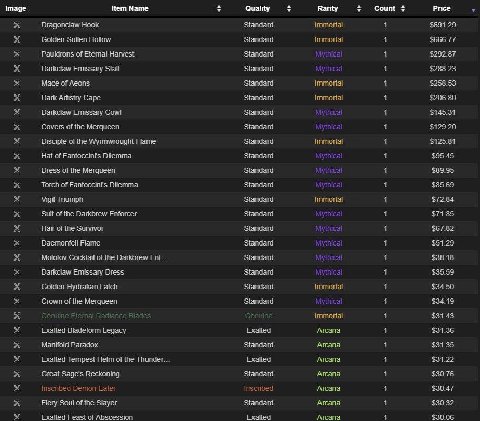Select the Exalted Feast of Abscession name
480x421 pixels.
pos(87,417)
